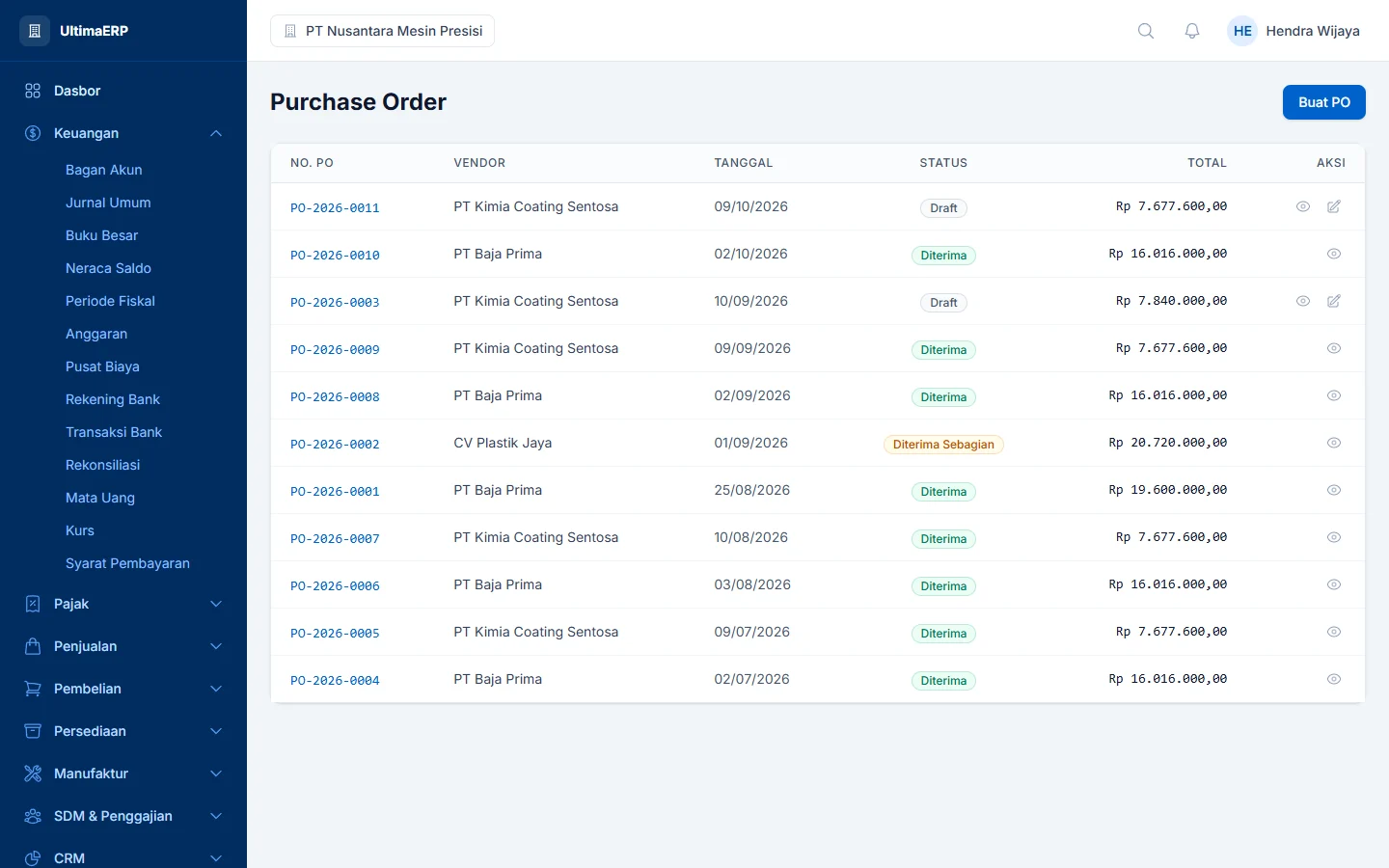Open the PT Nusantara Mesin Presisi company selector
Image resolution: width=1389 pixels, height=868 pixels.
[x=382, y=31]
